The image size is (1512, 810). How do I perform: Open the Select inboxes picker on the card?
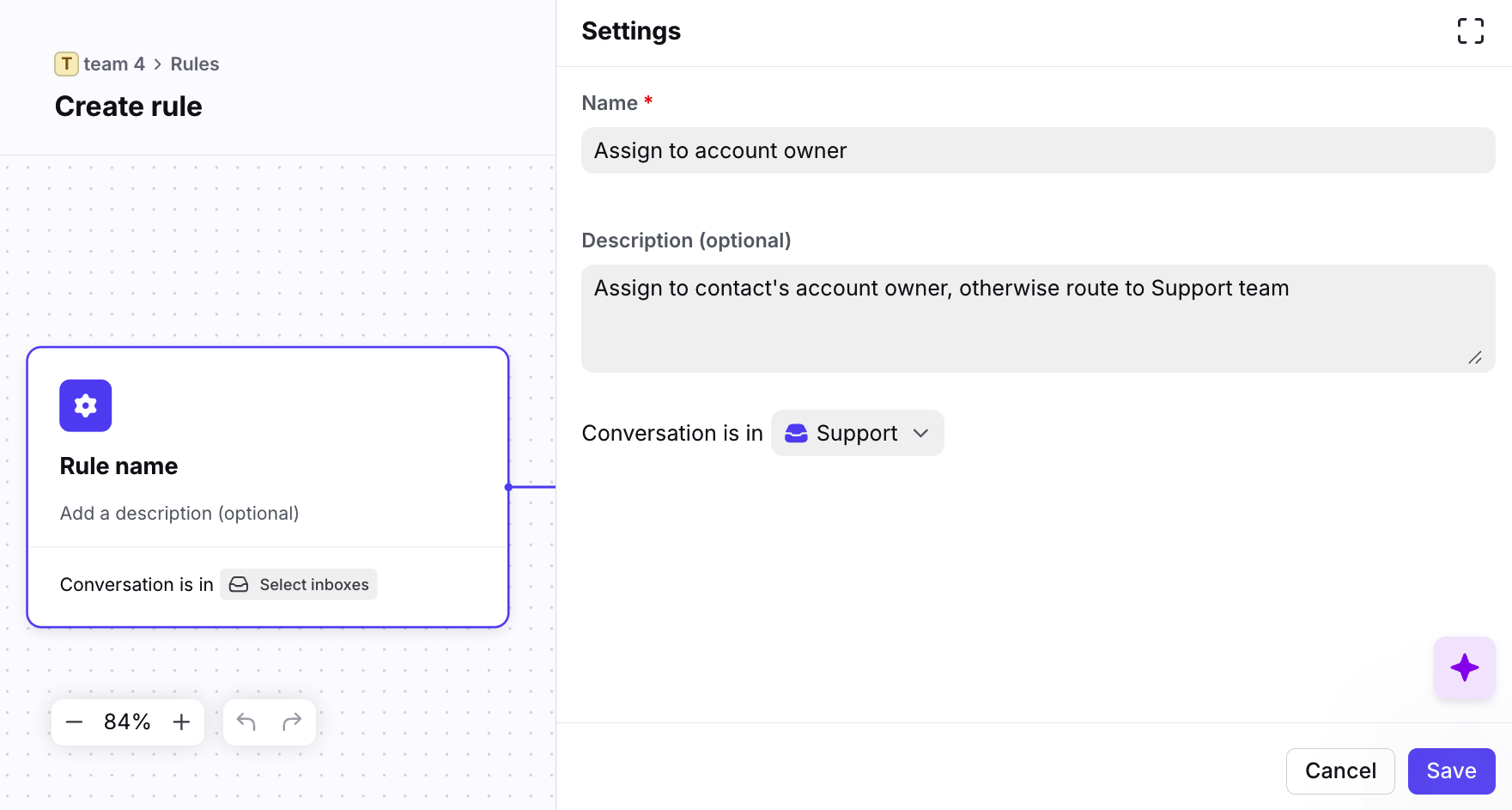pyautogui.click(x=299, y=584)
